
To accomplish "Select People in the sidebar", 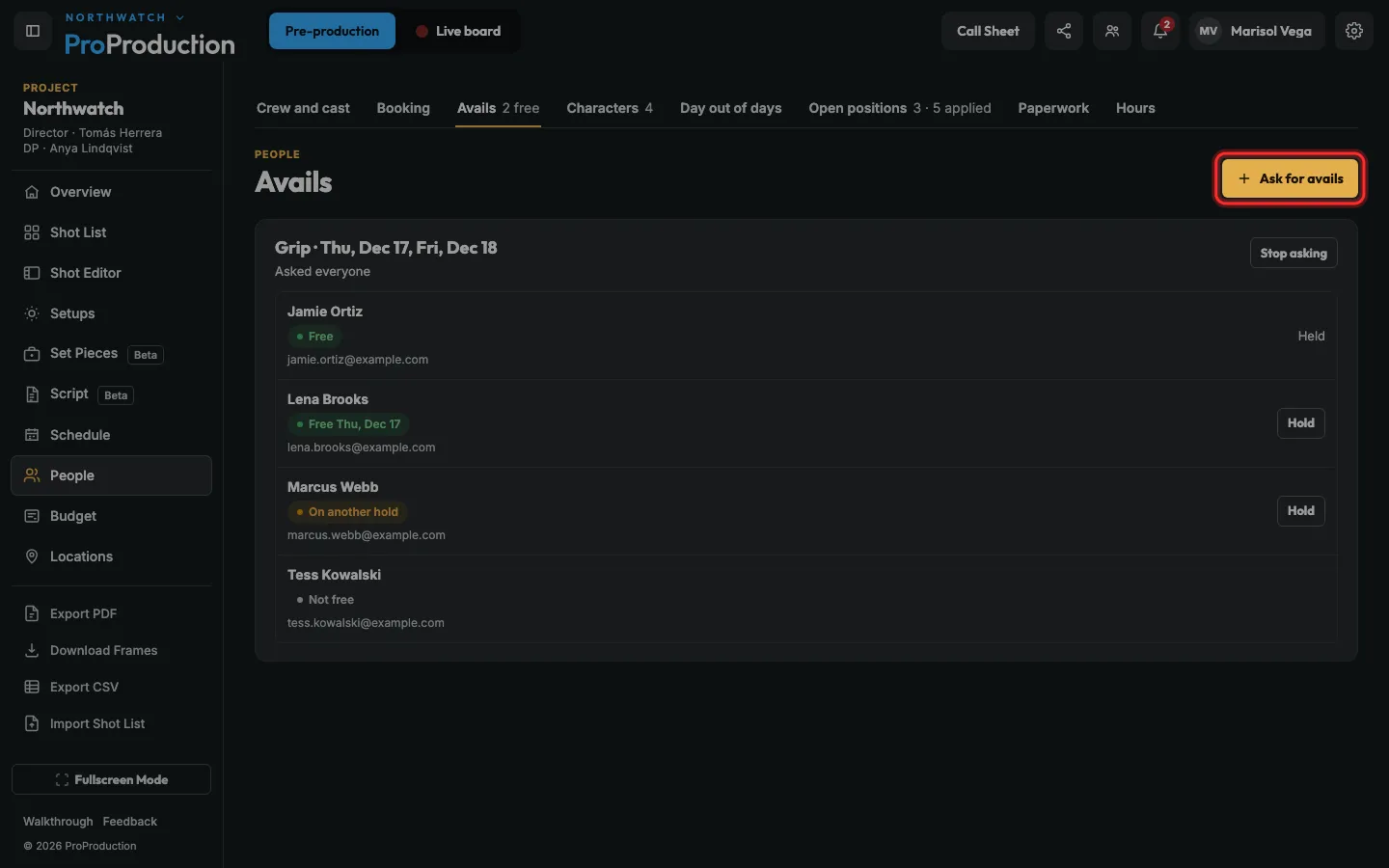I will 111,475.
